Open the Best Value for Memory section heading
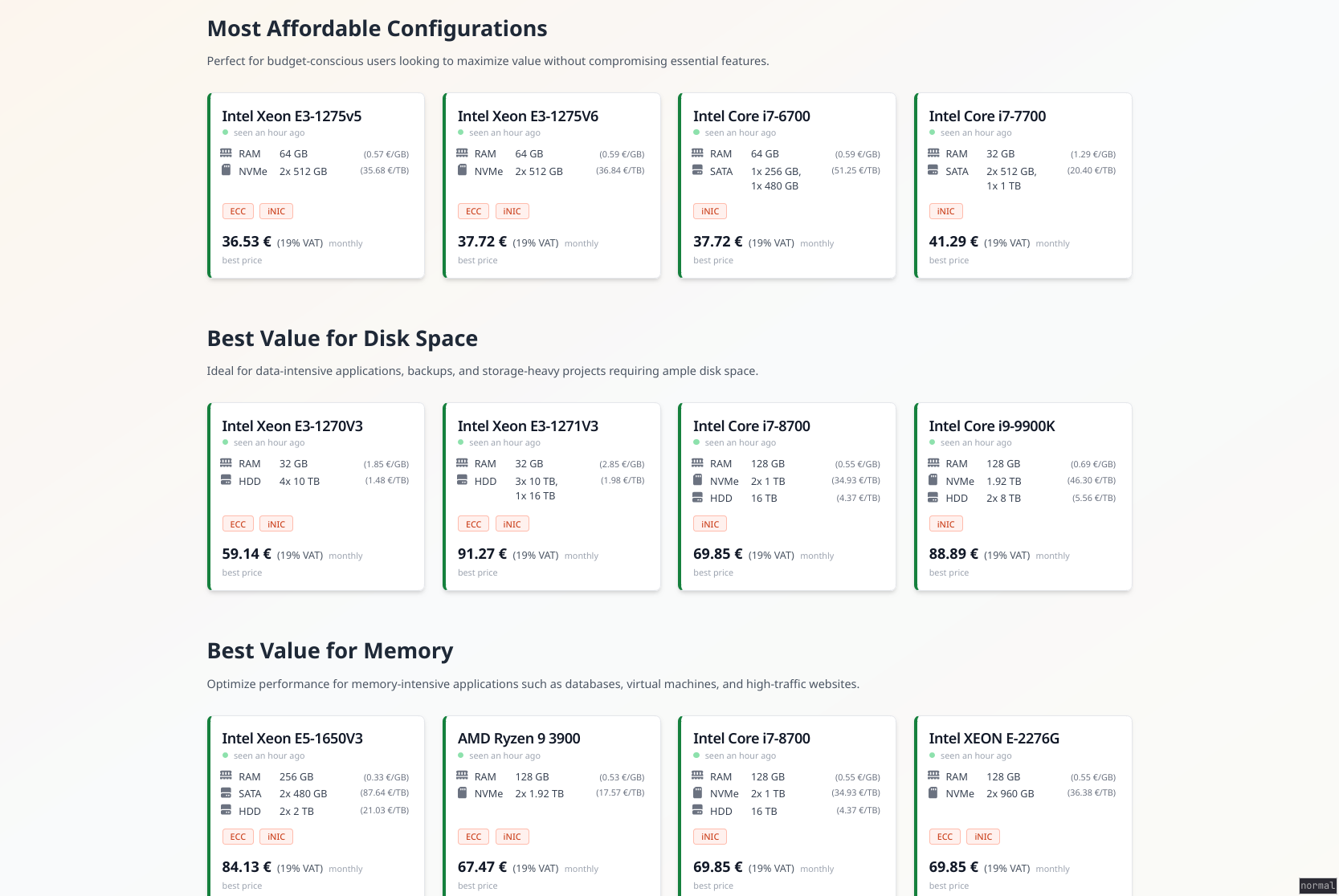Screen dimensions: 1339x896 point(329,650)
